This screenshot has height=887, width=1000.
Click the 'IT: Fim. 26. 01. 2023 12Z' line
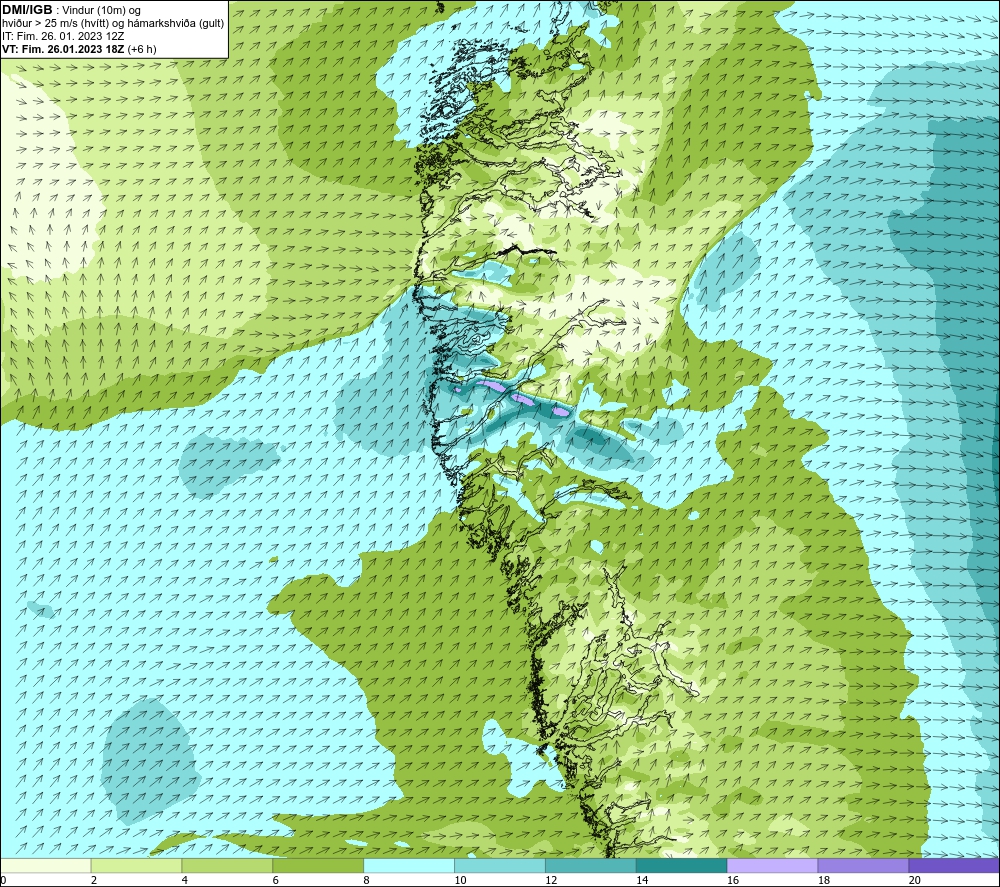[63, 36]
